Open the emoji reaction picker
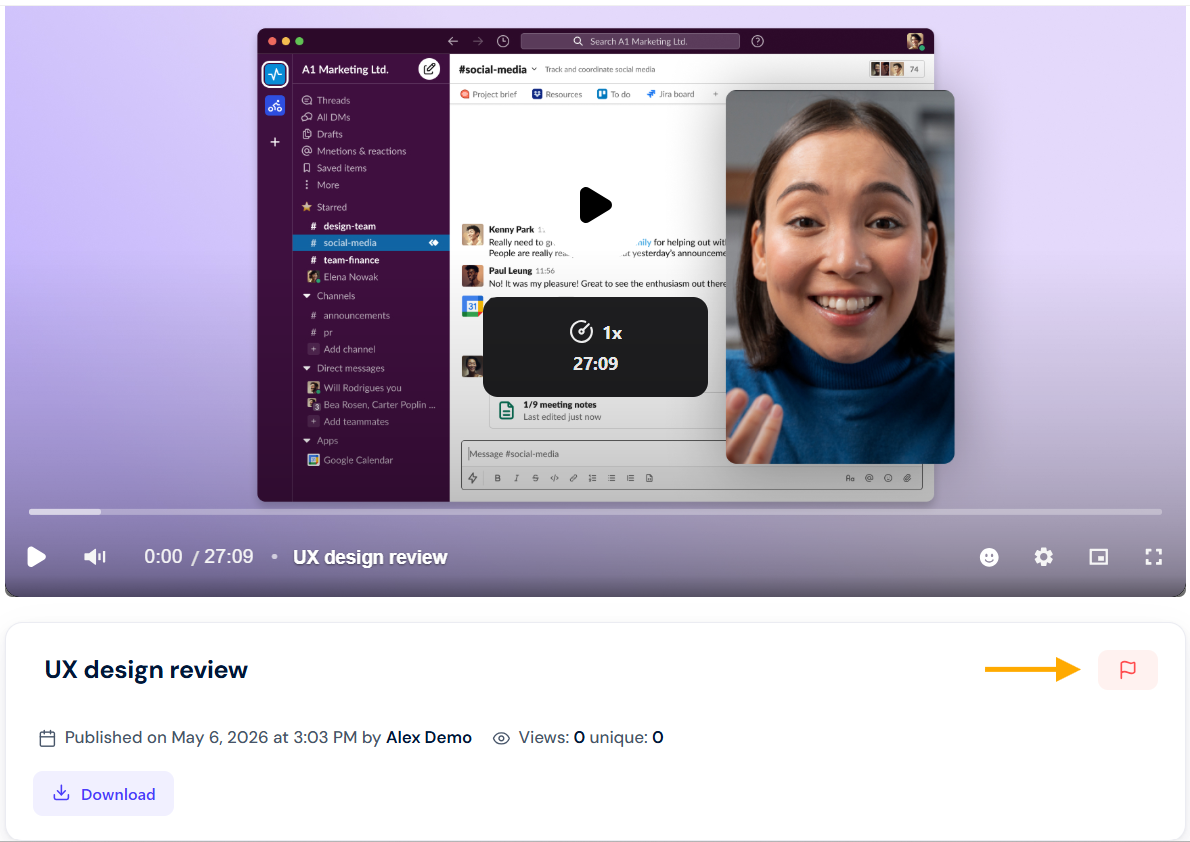1190x842 pixels. click(x=989, y=557)
